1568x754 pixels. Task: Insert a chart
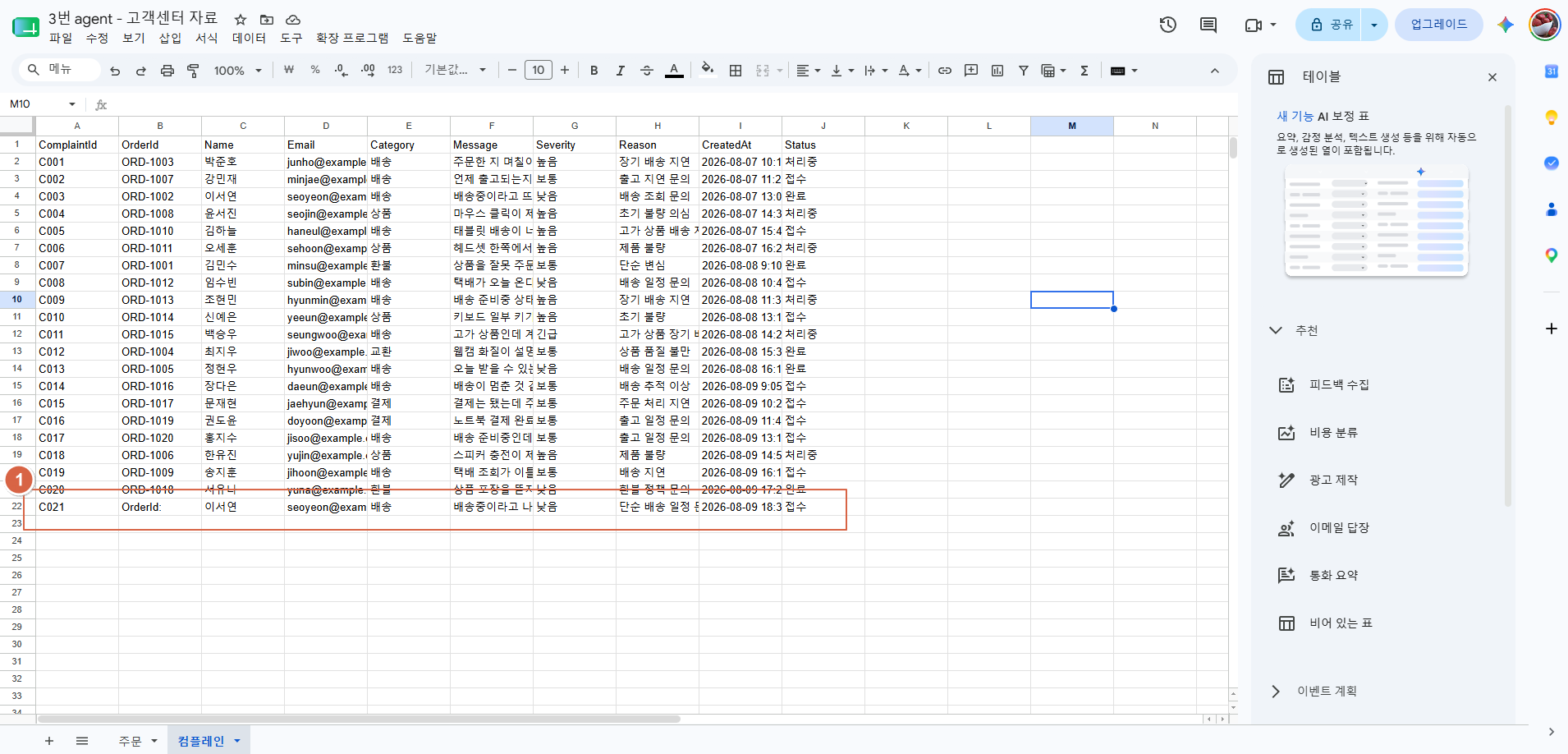(997, 71)
